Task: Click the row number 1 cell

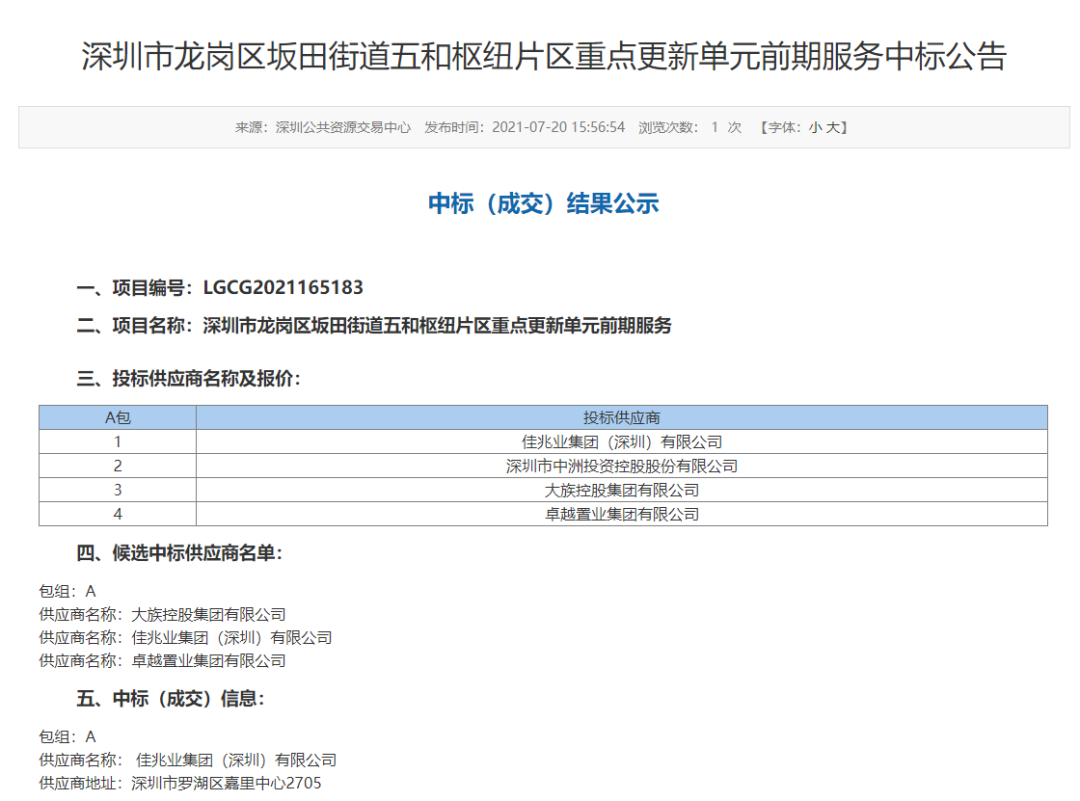Action: [118, 441]
